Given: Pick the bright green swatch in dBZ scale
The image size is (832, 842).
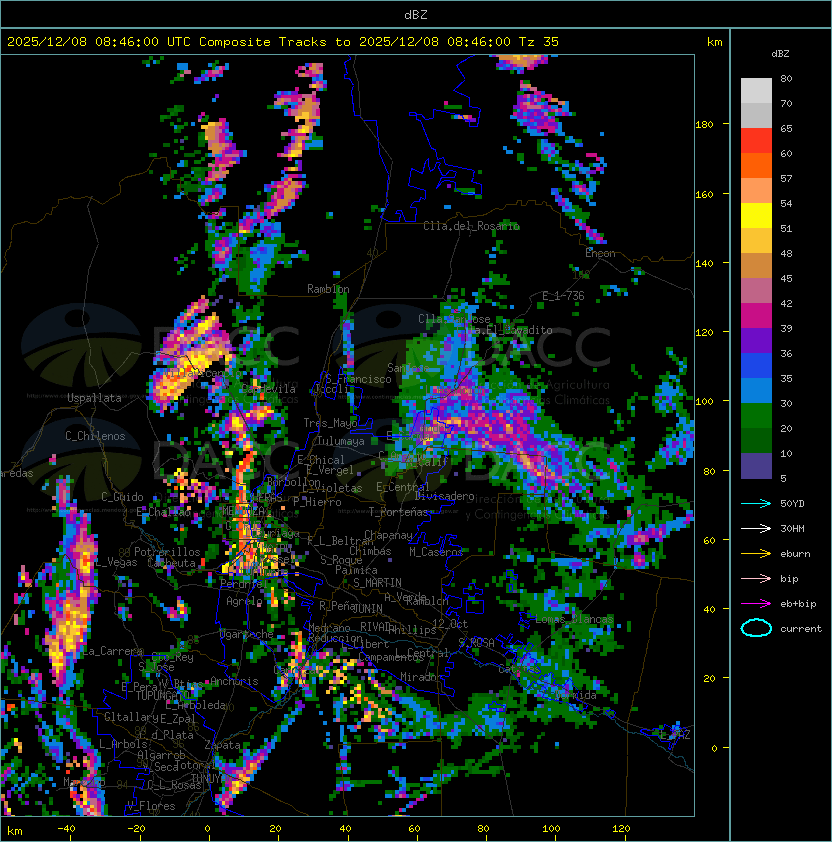Looking at the screenshot, I should (756, 416).
